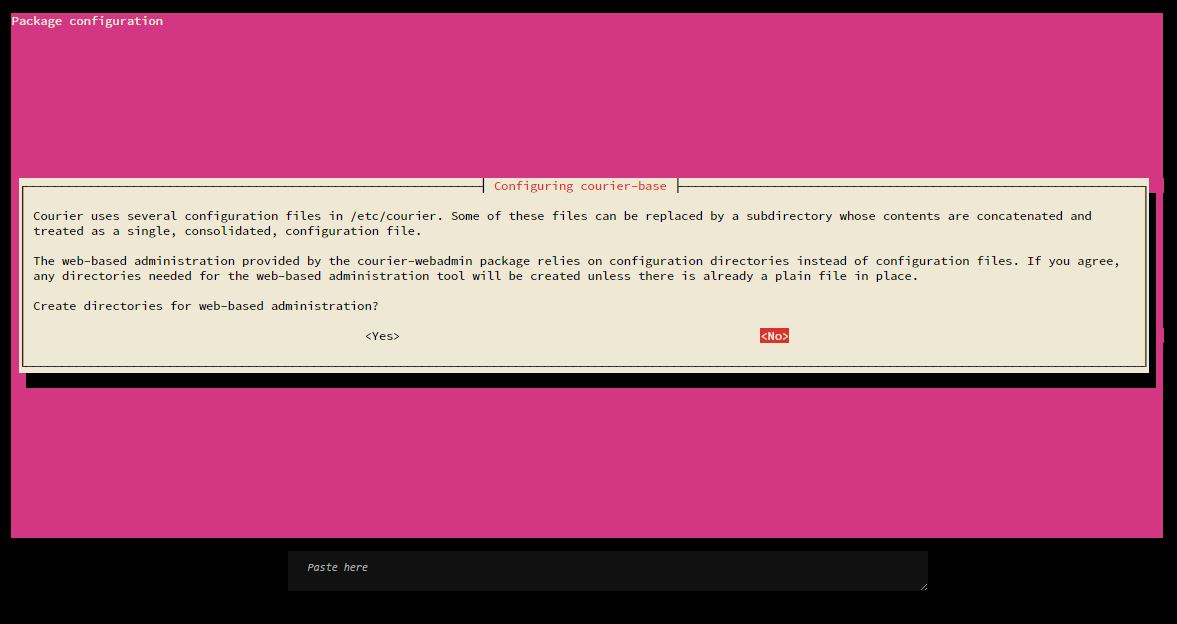Click the resize grip of the paste box
Image resolution: width=1177 pixels, height=624 pixels.
click(x=923, y=586)
